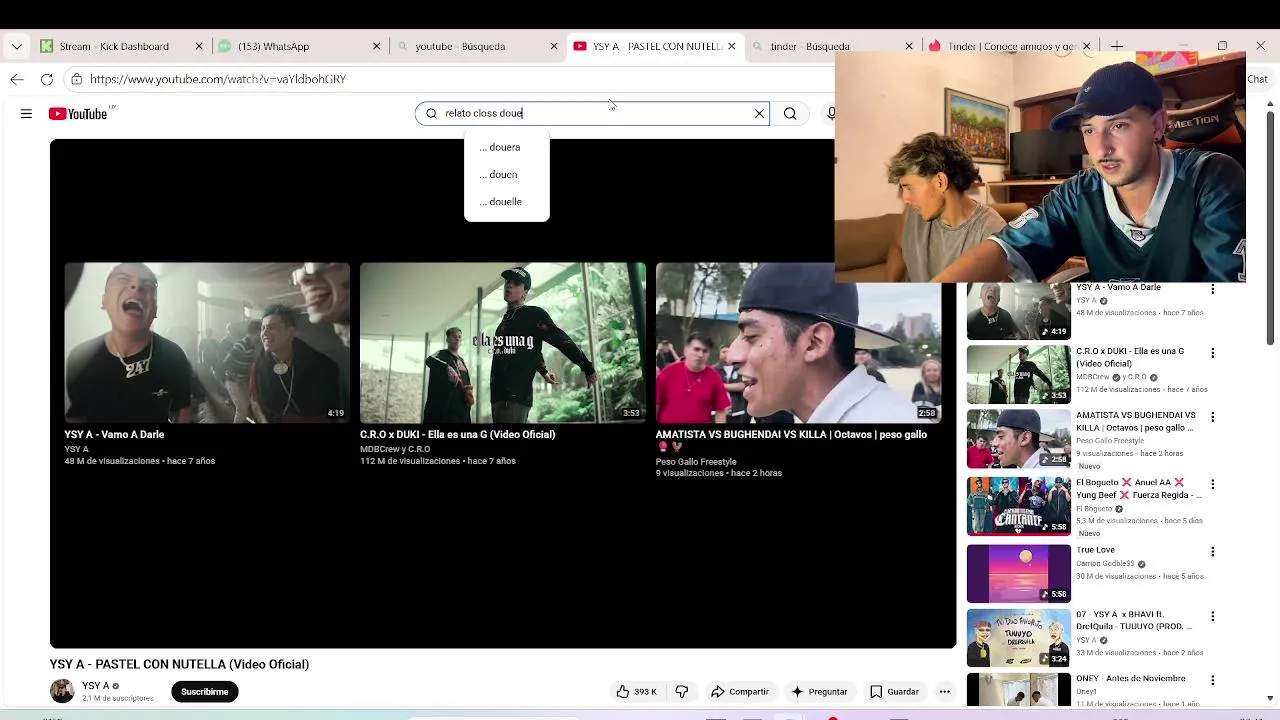The width and height of the screenshot is (1280, 720).
Task: Click 'MDBCrew y C.R.O' channel under end-screen video
Action: (395, 449)
